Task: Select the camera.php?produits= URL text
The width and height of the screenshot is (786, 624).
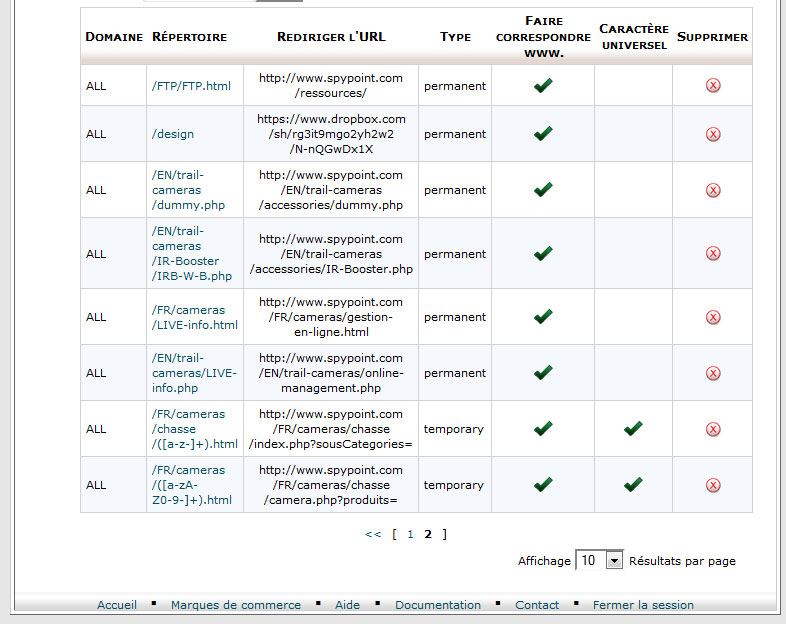Action: 331,485
